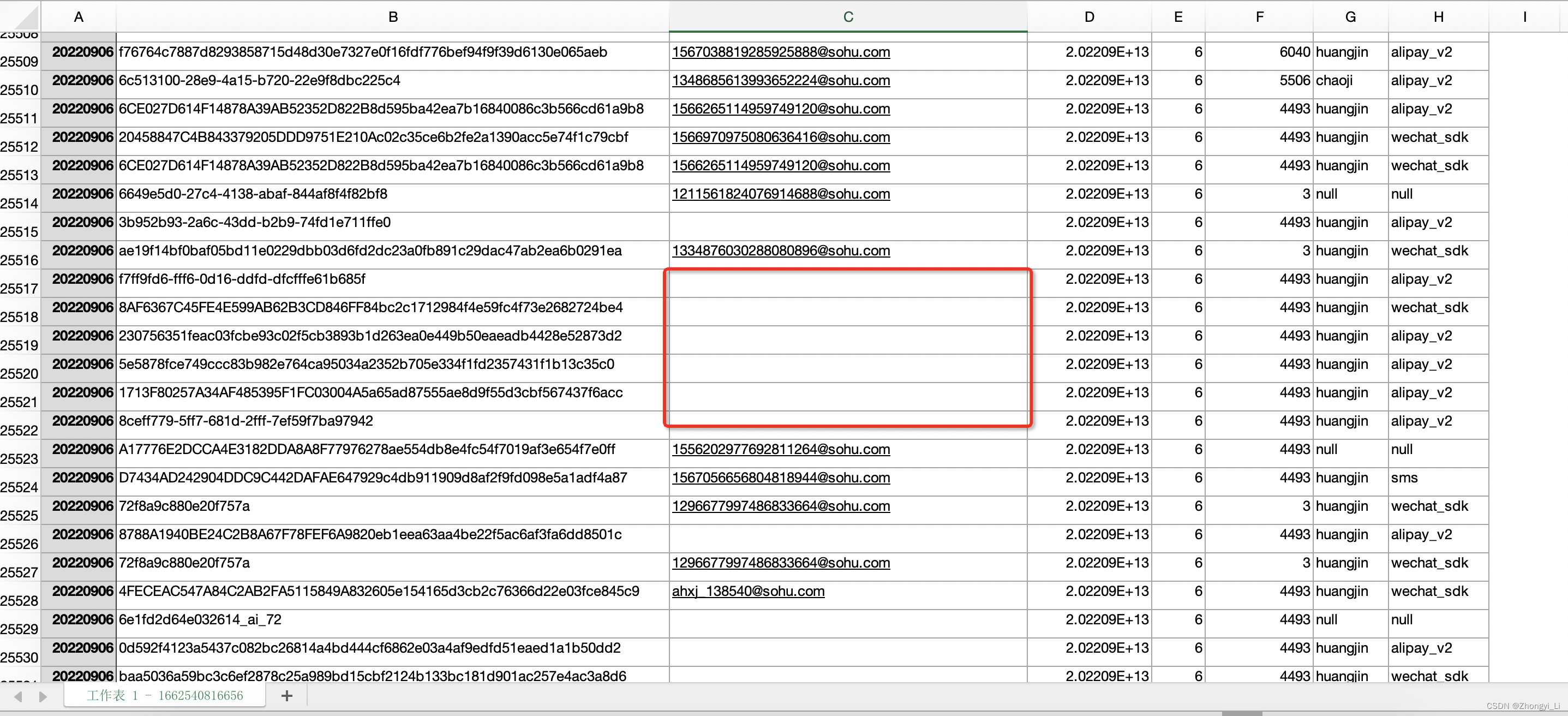Open link 1334876030288080896@sohu.com
The width and height of the screenshot is (1568, 716).
tap(781, 251)
